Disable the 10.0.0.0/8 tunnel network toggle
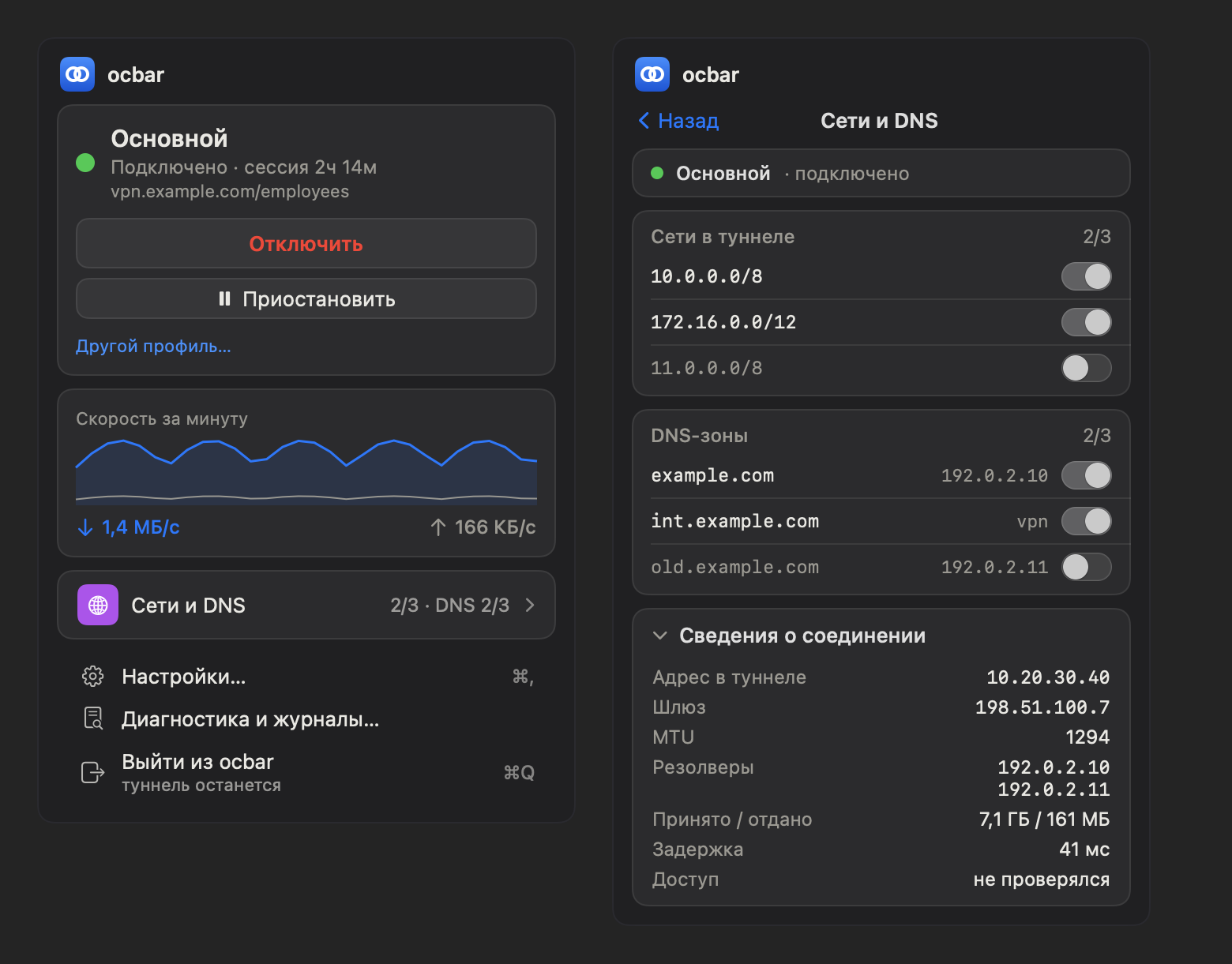This screenshot has height=964, width=1232. pyautogui.click(x=1087, y=276)
